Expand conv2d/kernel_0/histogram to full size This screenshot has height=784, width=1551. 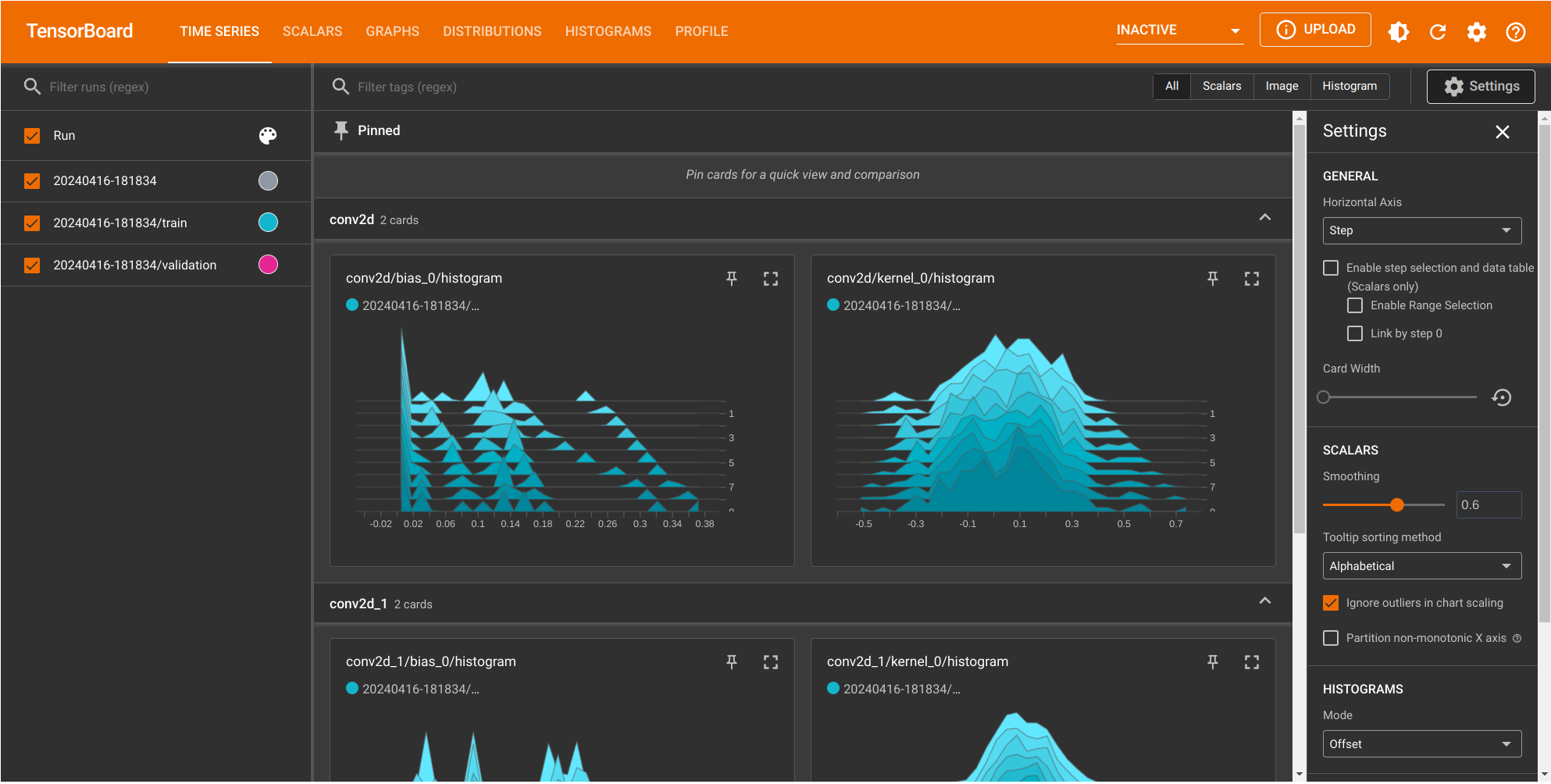1252,279
